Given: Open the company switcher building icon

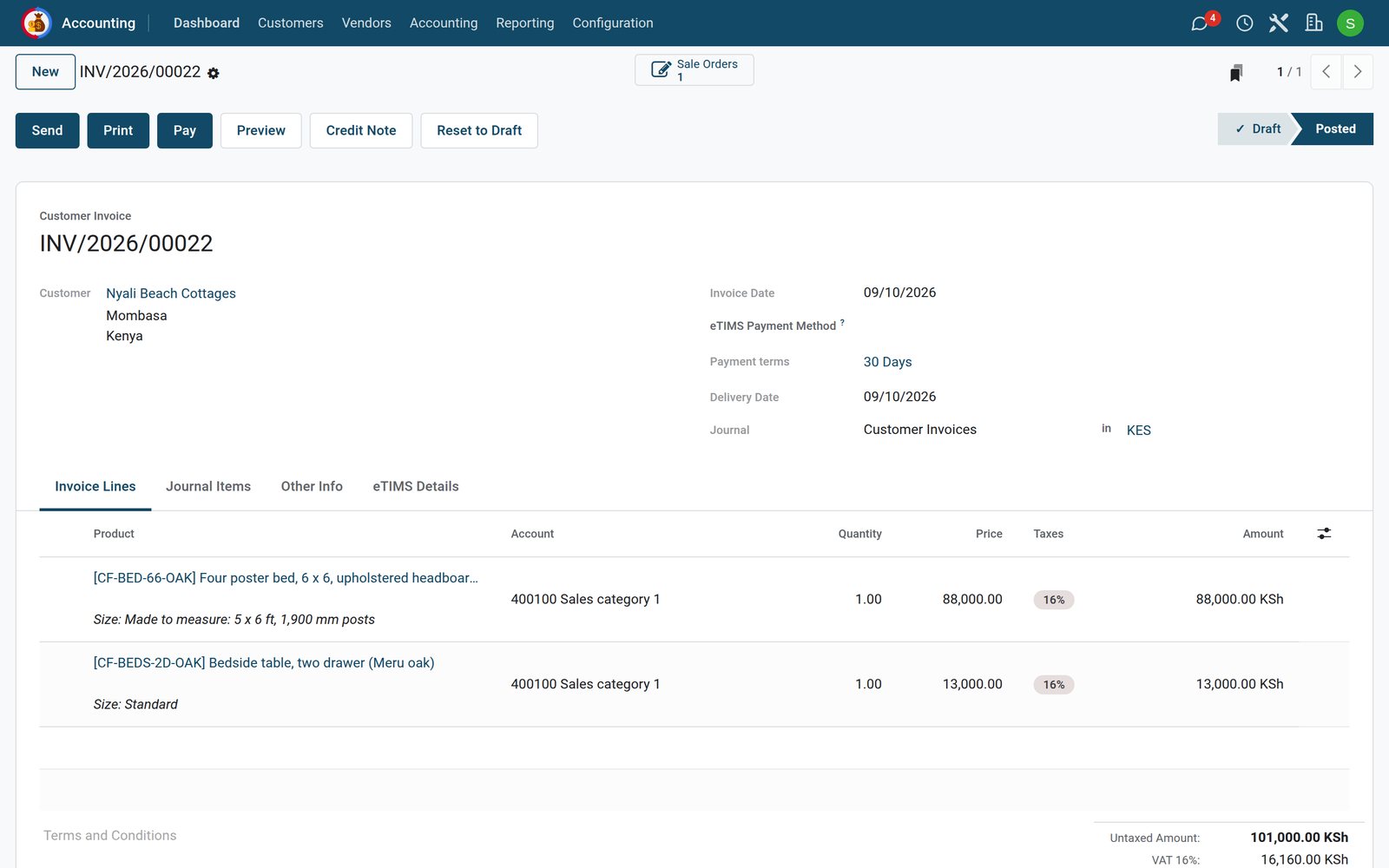Looking at the screenshot, I should [1314, 23].
